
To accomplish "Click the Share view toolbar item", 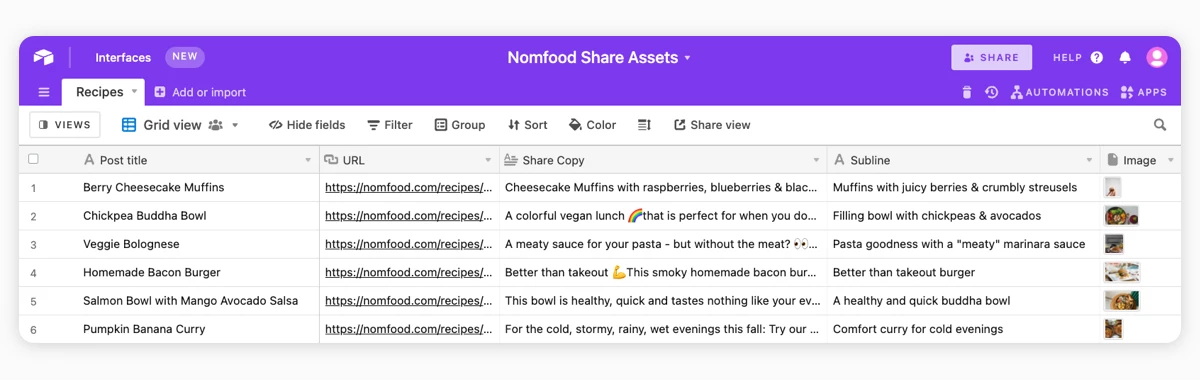I will pos(712,125).
